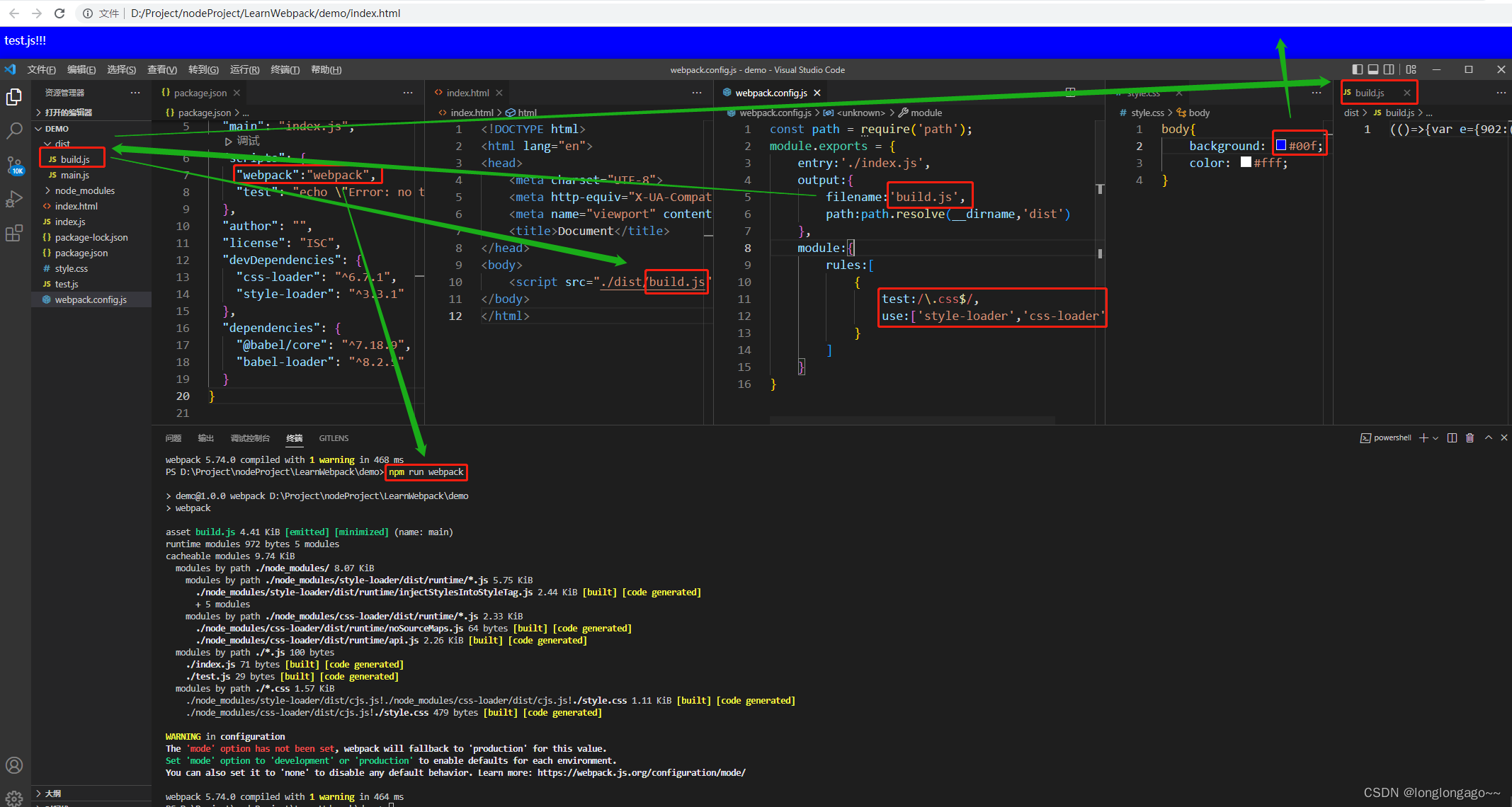1512x807 pixels.
Task: Switch to the 调试控制台 debug console tab
Action: click(x=250, y=438)
